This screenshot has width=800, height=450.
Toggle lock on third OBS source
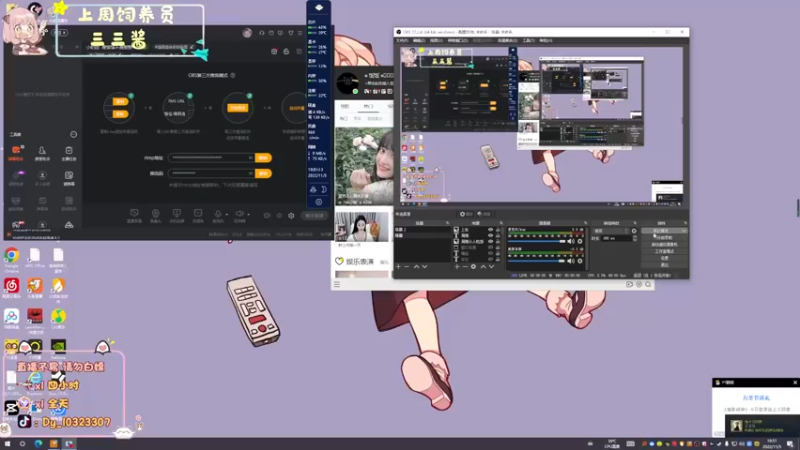pyautogui.click(x=498, y=242)
